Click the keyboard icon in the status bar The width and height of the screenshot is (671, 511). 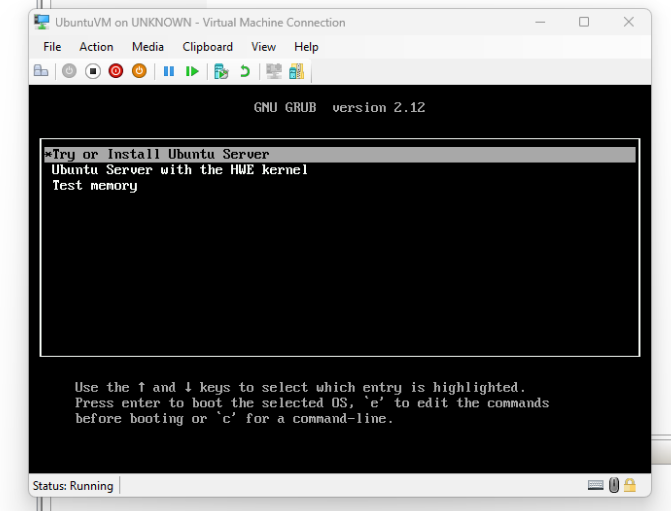596,485
